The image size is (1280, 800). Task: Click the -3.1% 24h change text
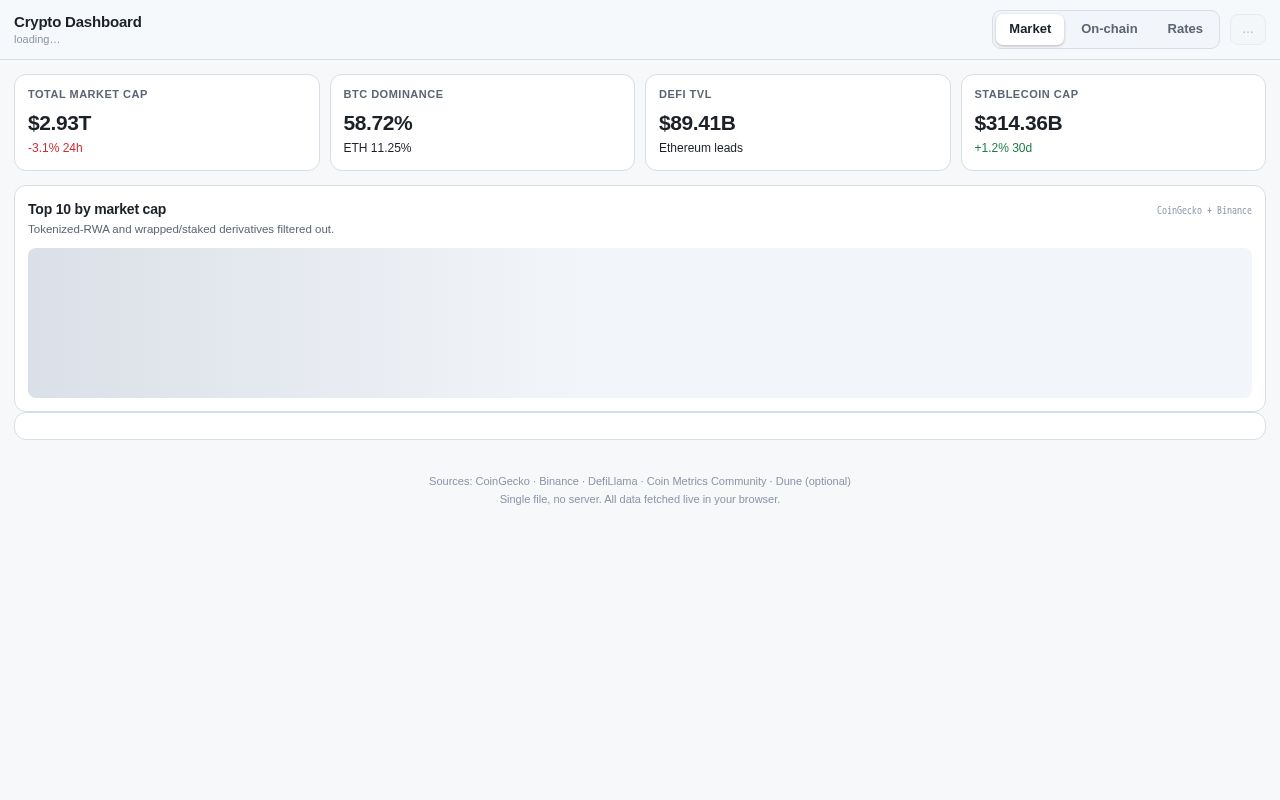coord(55,148)
